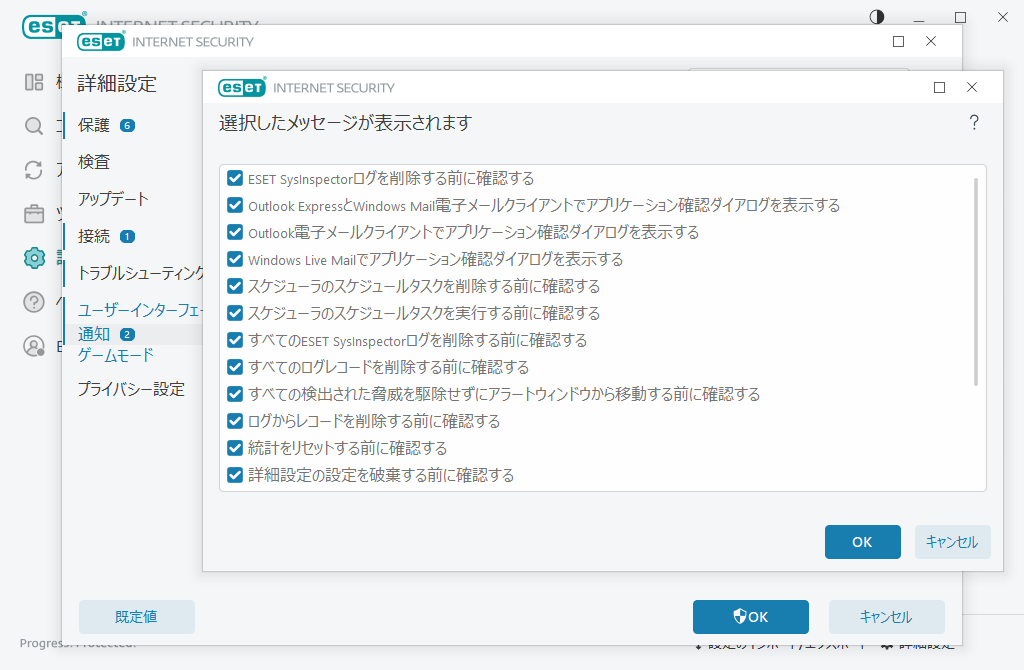Close the 詳細設定 window
This screenshot has width=1024, height=670.
click(x=931, y=42)
